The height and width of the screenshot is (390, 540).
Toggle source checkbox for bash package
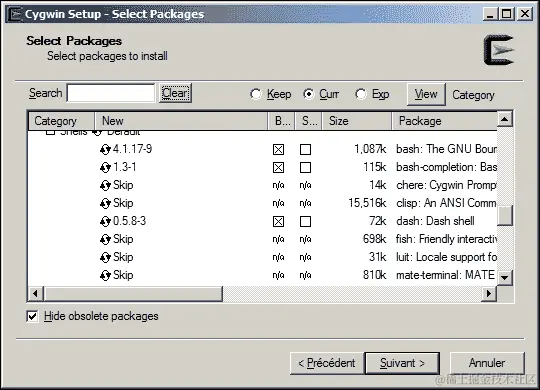coord(305,150)
